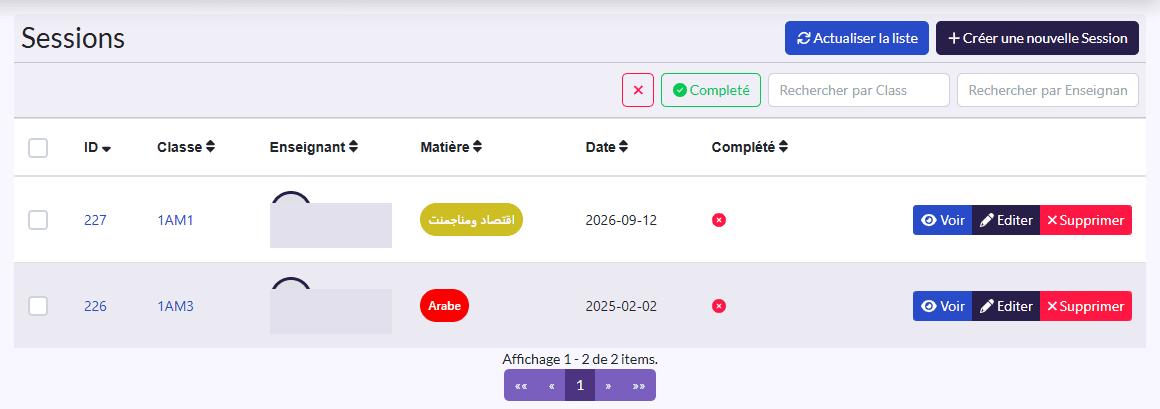Go to next page using » button
The height and width of the screenshot is (409, 1160).
coord(608,385)
